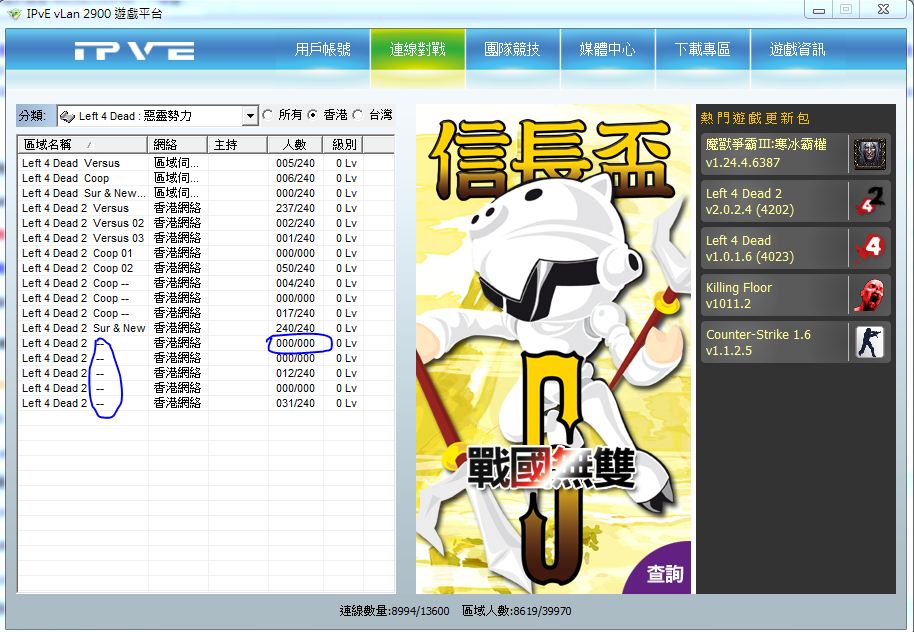Select the Left 4 Dead 2 Coop 01 room
The image size is (914, 632).
(206, 253)
